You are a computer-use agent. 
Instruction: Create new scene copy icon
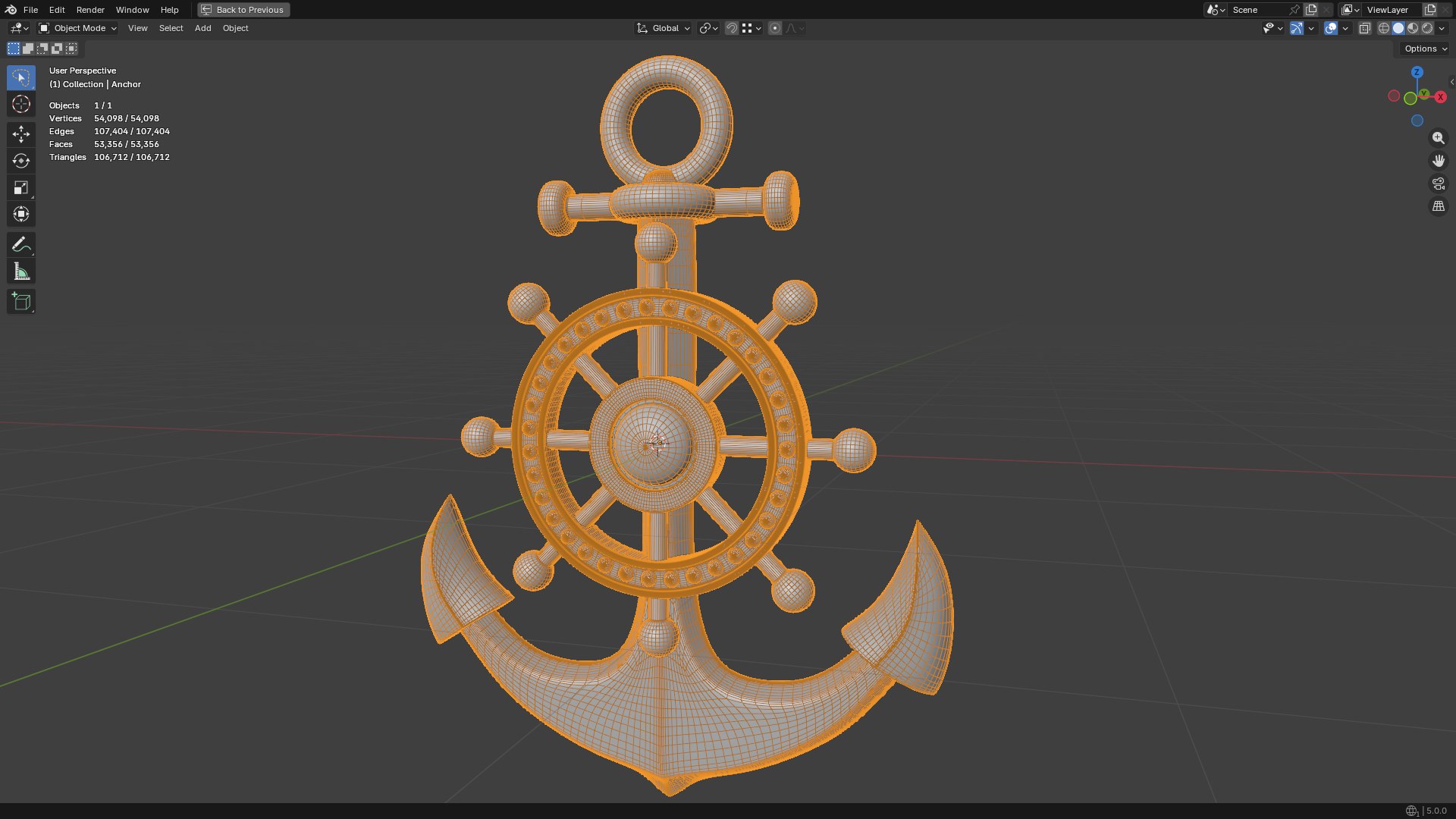point(1311,10)
